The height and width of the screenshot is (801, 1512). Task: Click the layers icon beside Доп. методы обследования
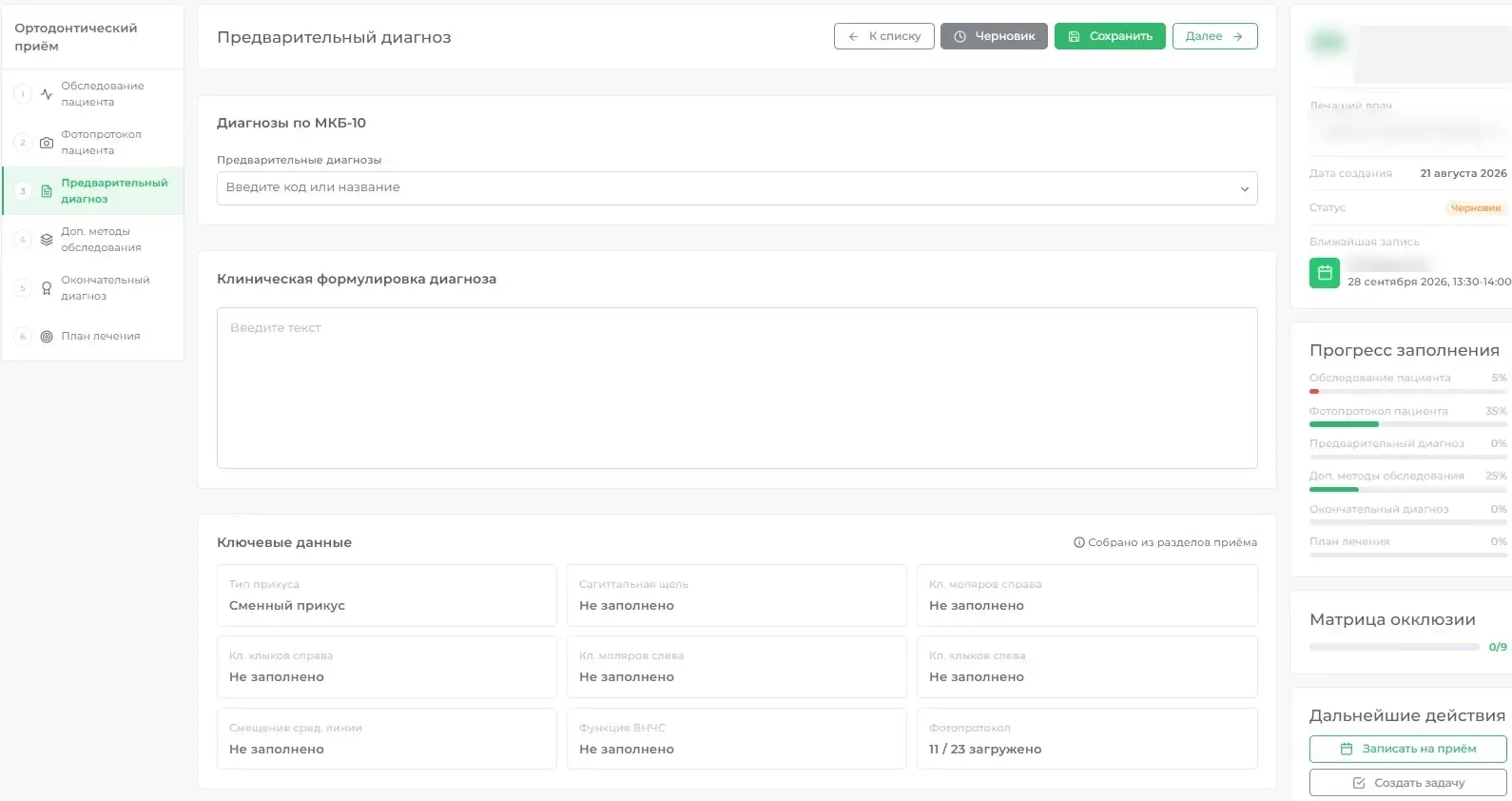point(47,240)
